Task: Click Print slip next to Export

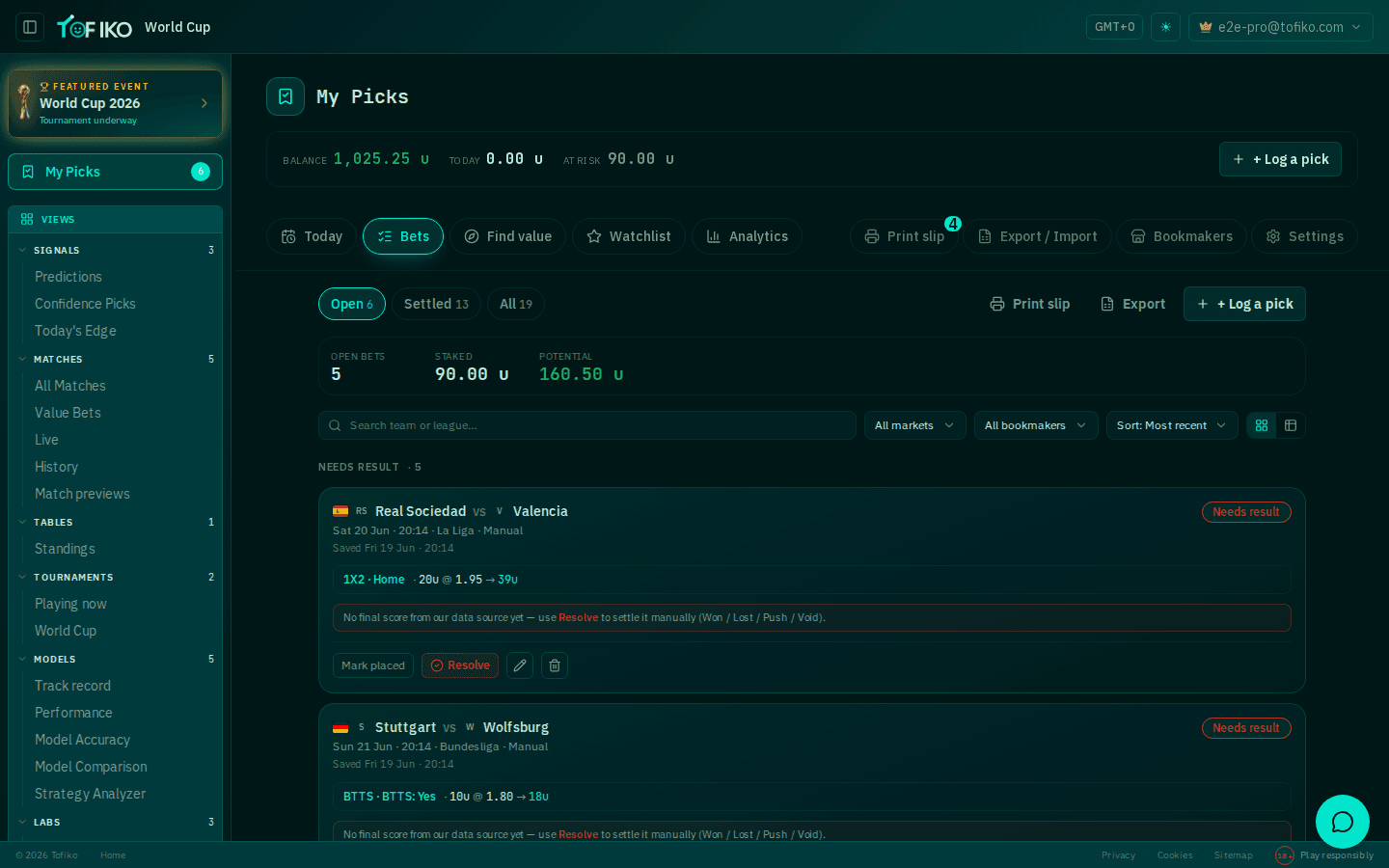Action: [x=1029, y=304]
